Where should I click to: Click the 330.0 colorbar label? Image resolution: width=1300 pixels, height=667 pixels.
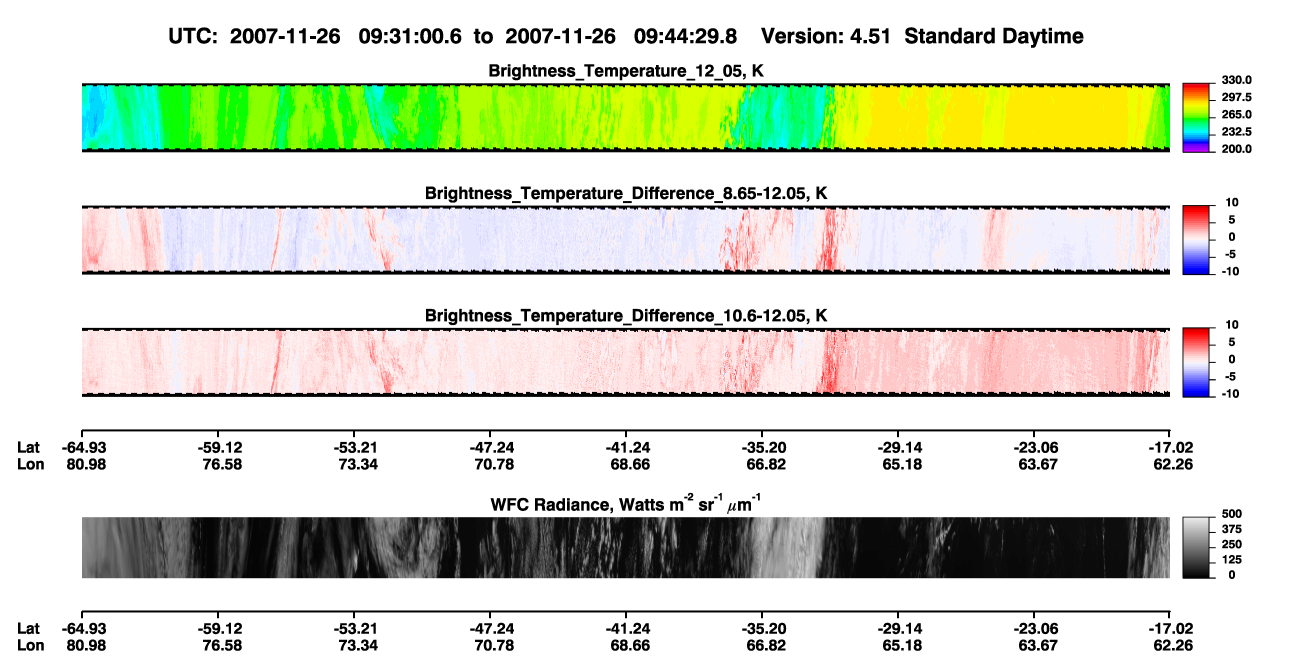(x=1236, y=80)
